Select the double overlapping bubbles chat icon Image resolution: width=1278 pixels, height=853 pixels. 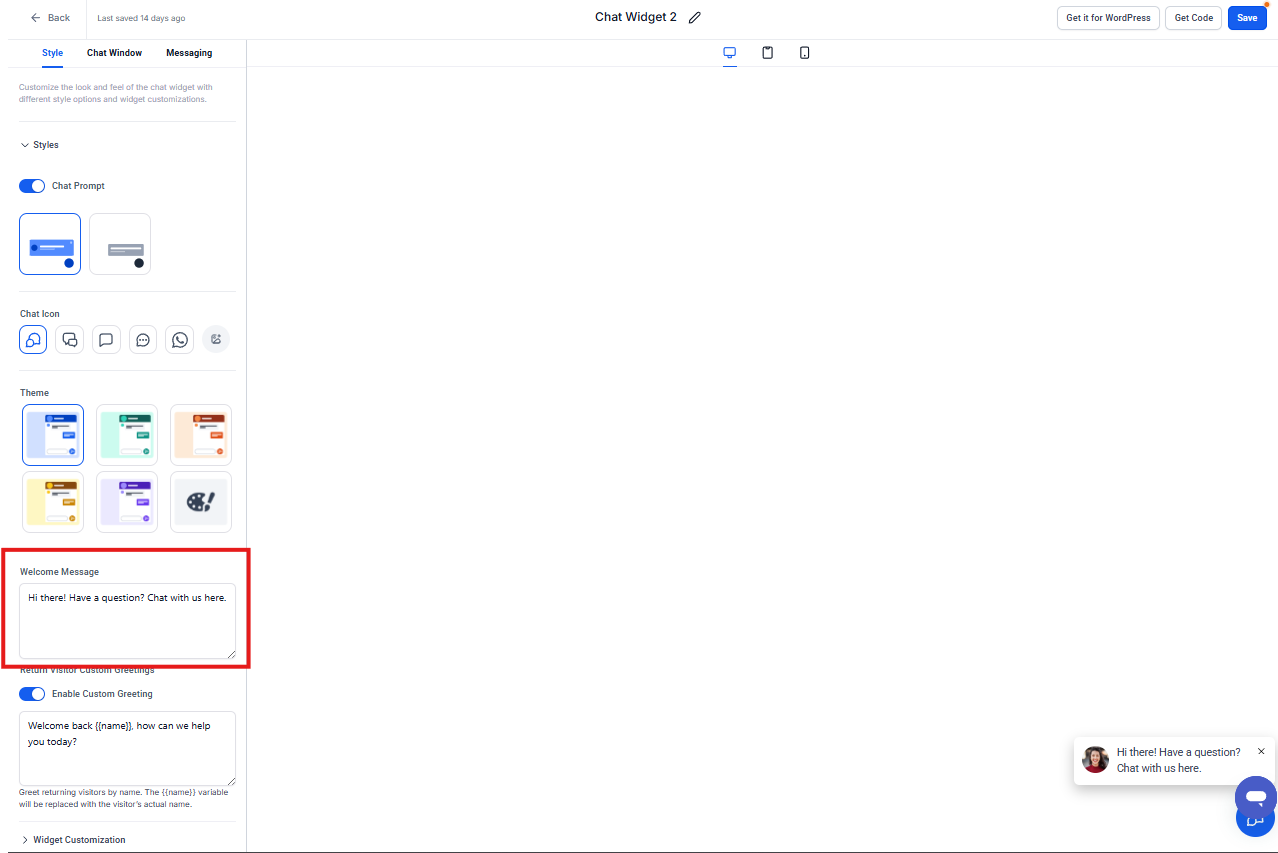click(x=69, y=340)
